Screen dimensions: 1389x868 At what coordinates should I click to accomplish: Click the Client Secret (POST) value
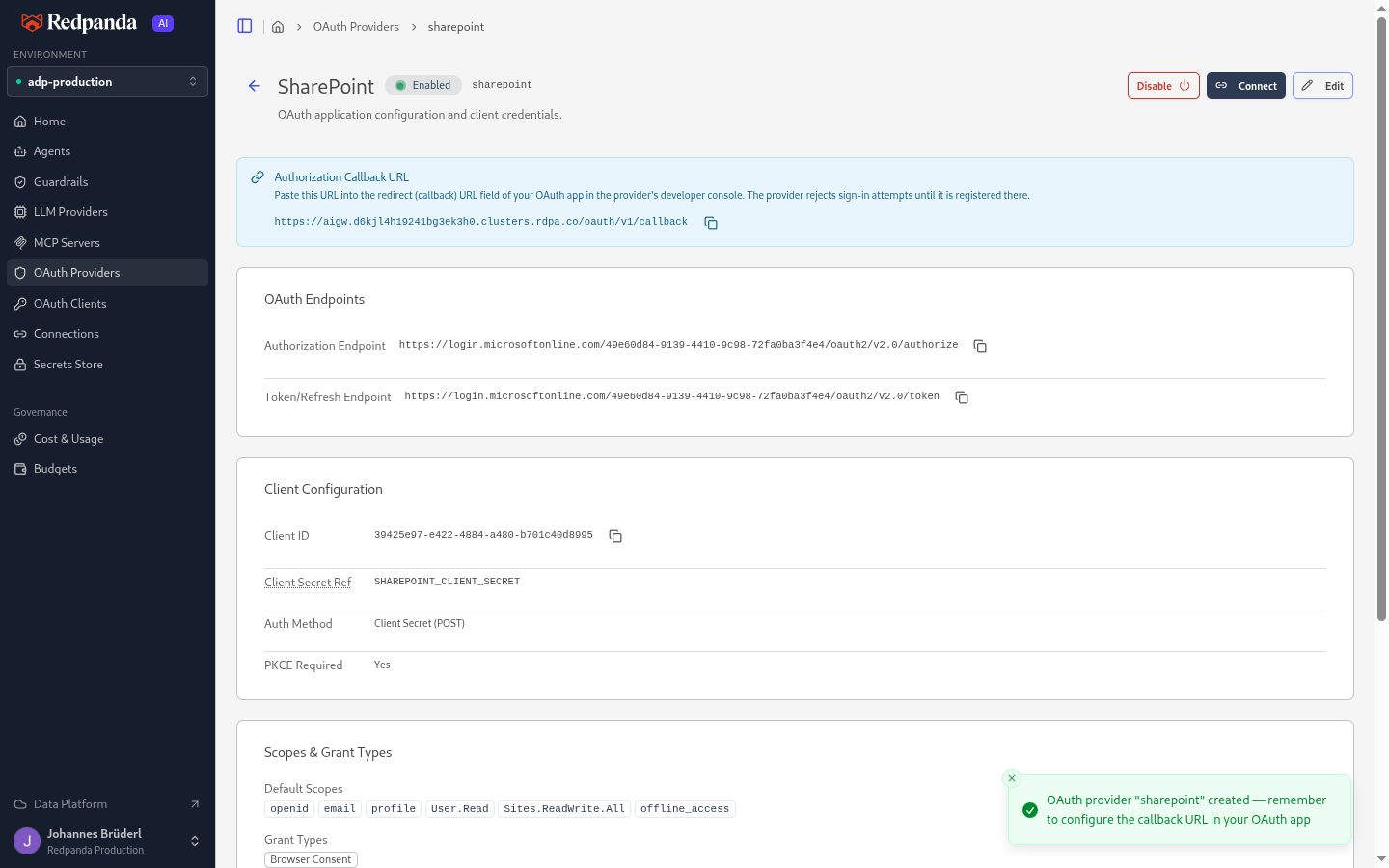coord(420,624)
